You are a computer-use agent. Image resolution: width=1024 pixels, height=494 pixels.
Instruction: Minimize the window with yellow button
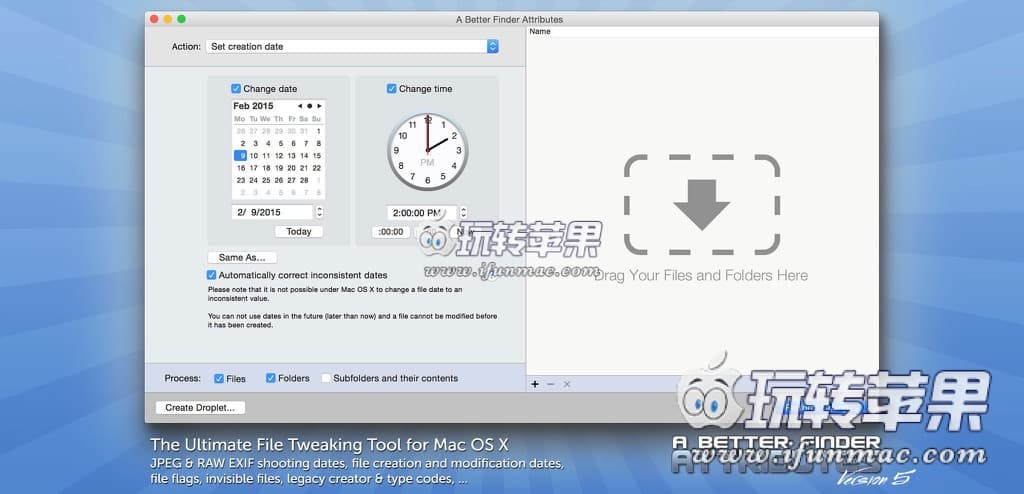pyautogui.click(x=168, y=19)
